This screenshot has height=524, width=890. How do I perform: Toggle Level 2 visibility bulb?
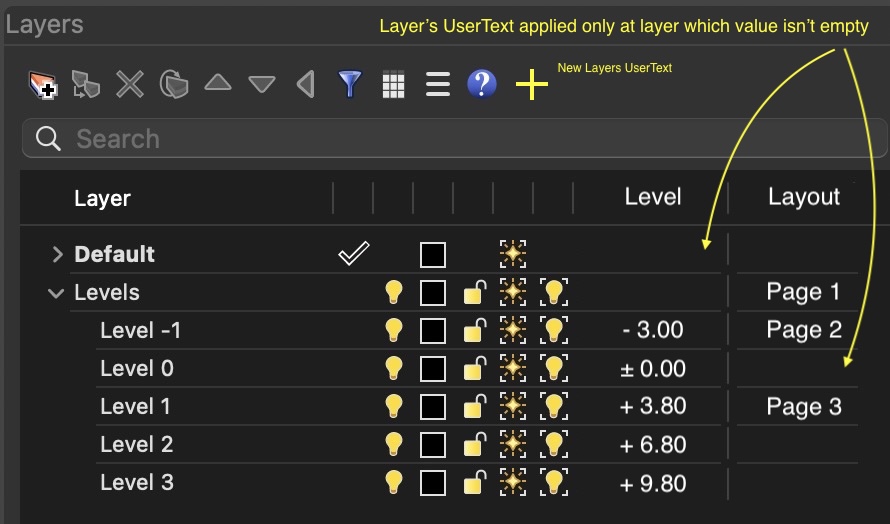pos(393,445)
